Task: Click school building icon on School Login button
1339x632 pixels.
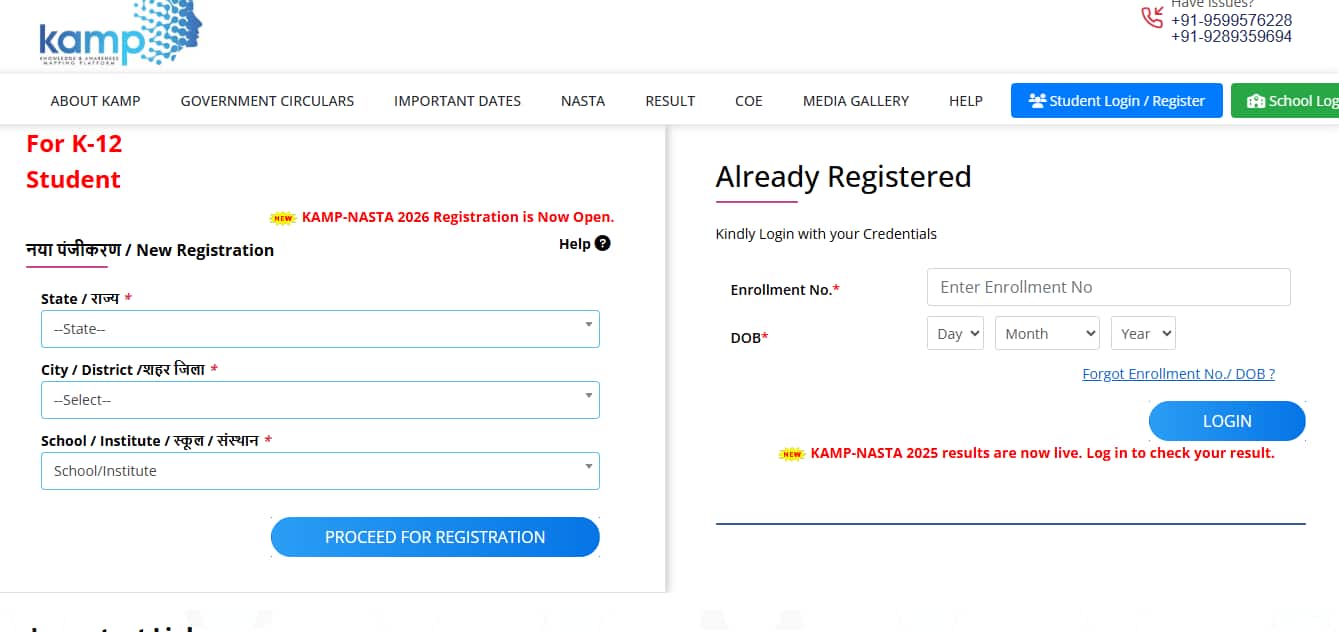Action: click(x=1256, y=101)
